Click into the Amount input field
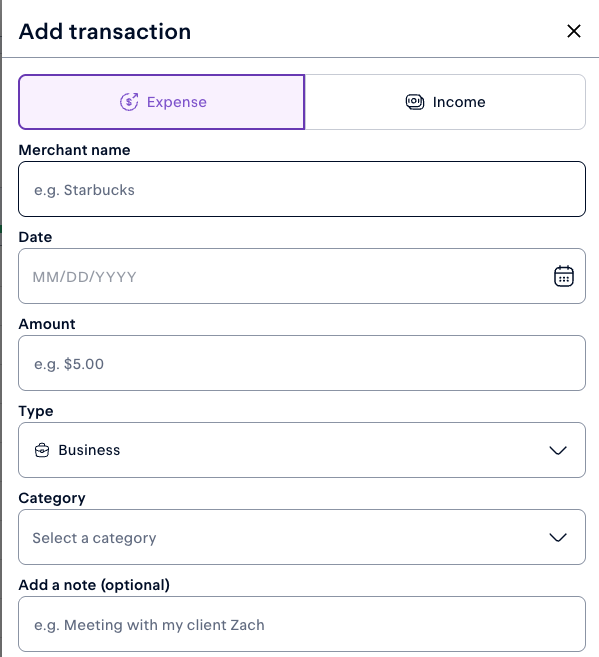 [x=302, y=363]
